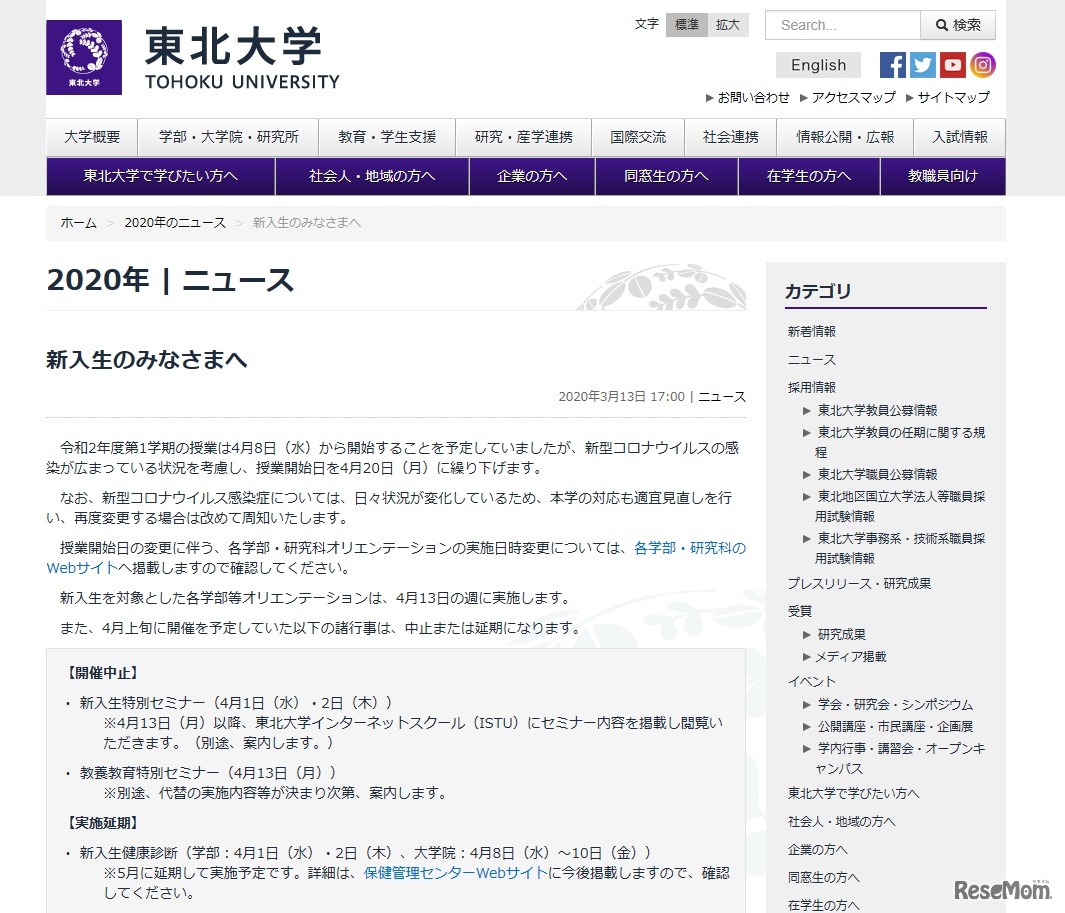1065x913 pixels.
Task: Open 社会連携 menu
Action: click(731, 137)
